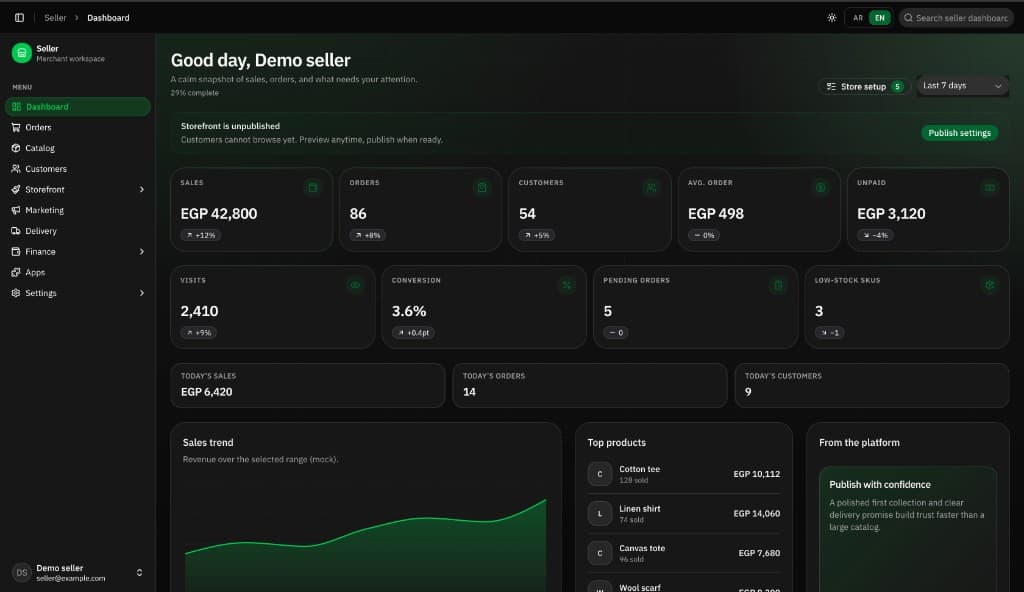The image size is (1024, 592).
Task: Click the Visits card eye icon
Action: 355,285
